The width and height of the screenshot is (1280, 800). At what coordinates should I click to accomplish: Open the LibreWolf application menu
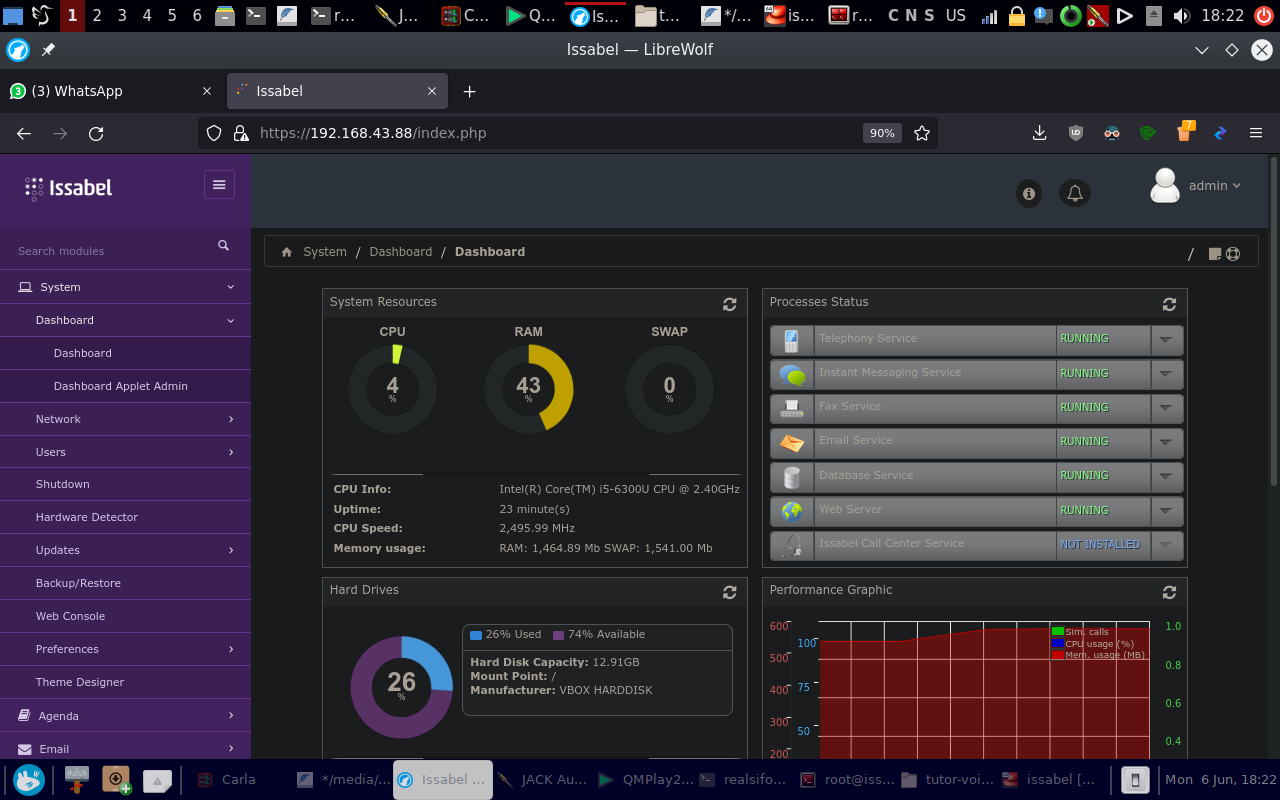pyautogui.click(x=1256, y=133)
